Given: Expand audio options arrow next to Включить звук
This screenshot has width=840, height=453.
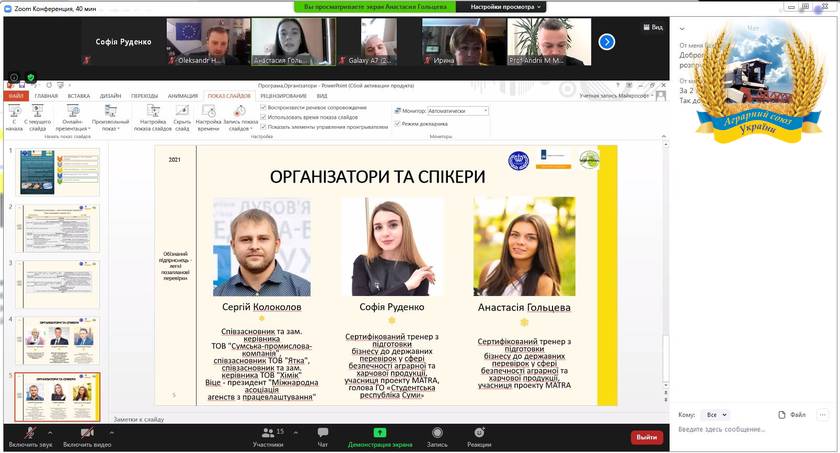Looking at the screenshot, I should 50,432.
